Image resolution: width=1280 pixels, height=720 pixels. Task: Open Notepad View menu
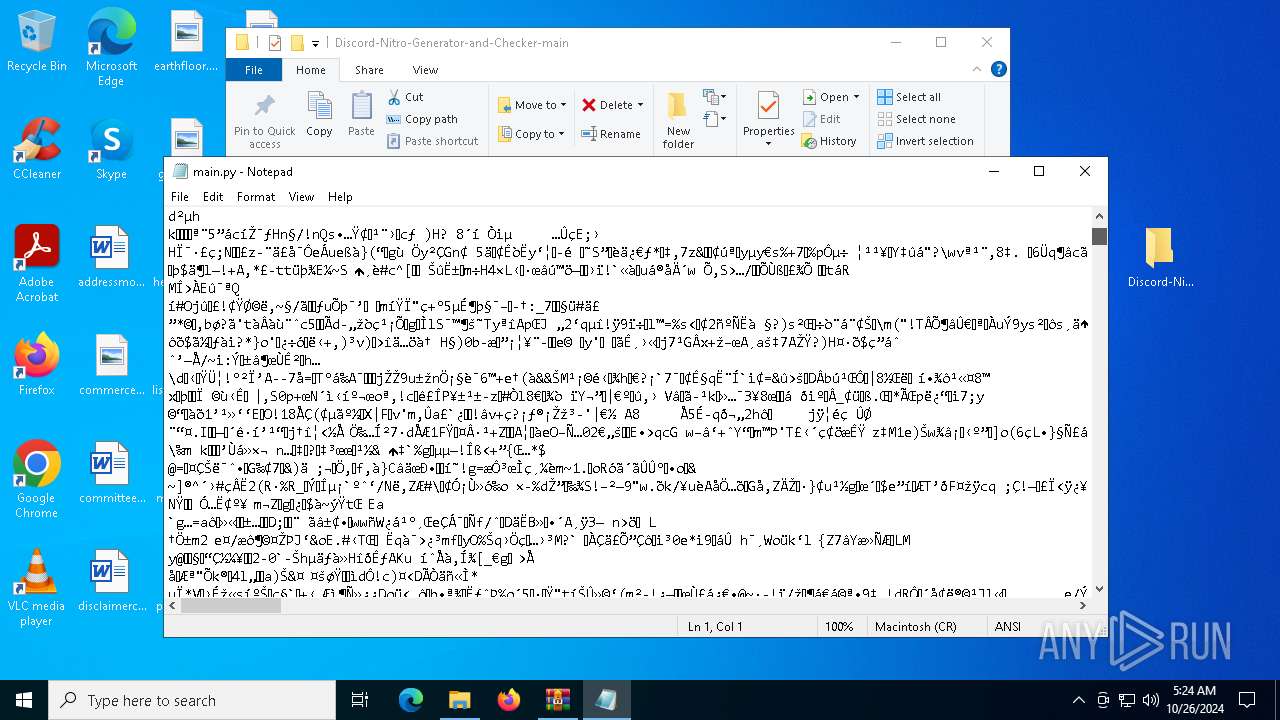(x=301, y=197)
